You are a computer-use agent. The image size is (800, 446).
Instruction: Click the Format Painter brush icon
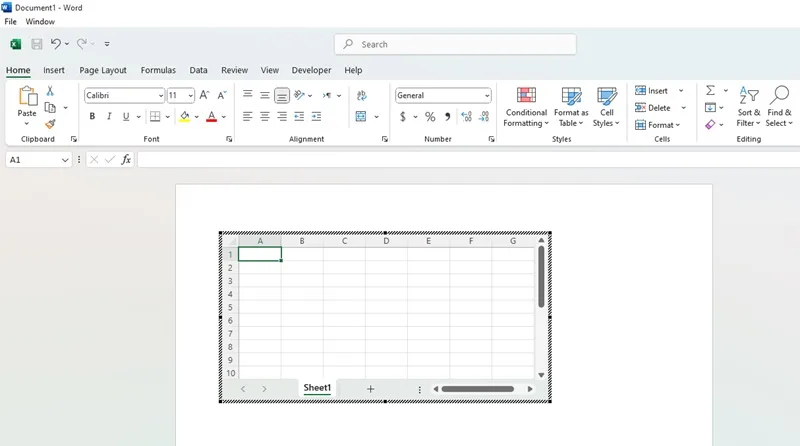(x=50, y=124)
